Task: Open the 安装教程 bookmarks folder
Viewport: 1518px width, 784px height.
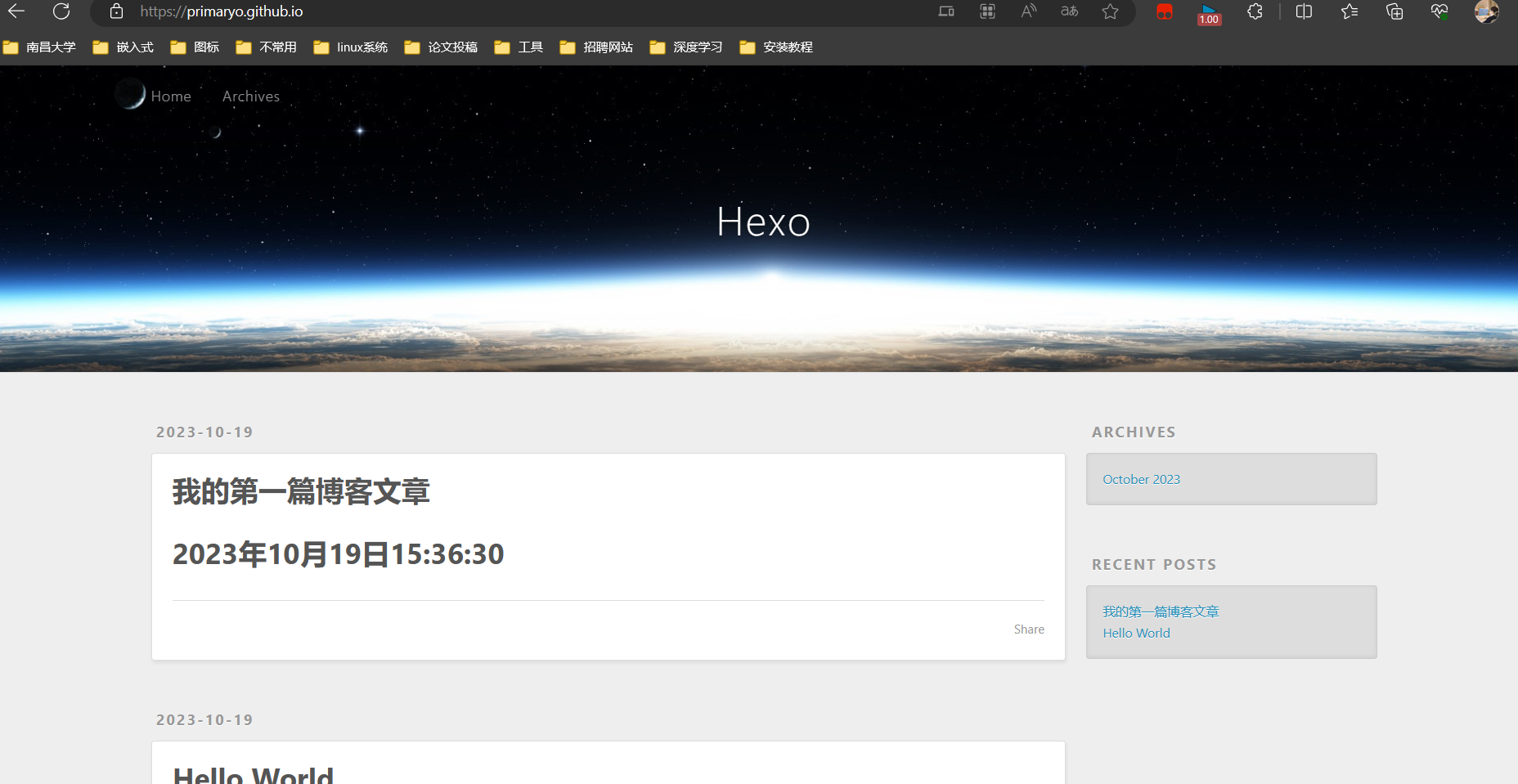Action: (x=776, y=47)
